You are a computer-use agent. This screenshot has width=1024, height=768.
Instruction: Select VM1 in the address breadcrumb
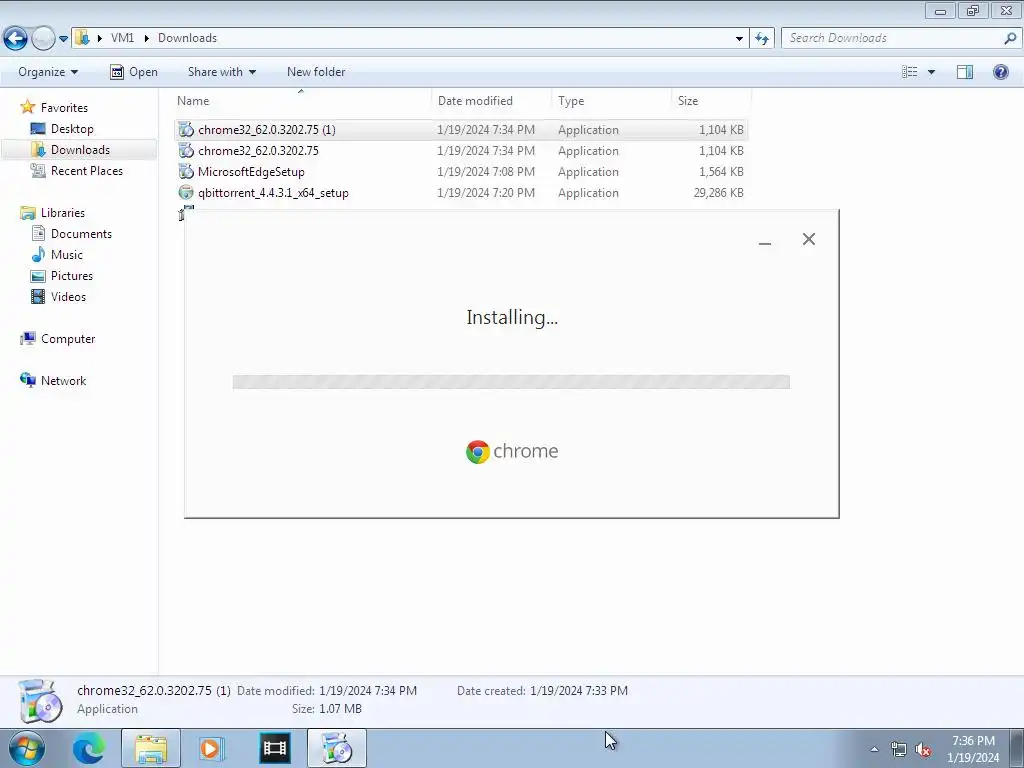click(122, 38)
